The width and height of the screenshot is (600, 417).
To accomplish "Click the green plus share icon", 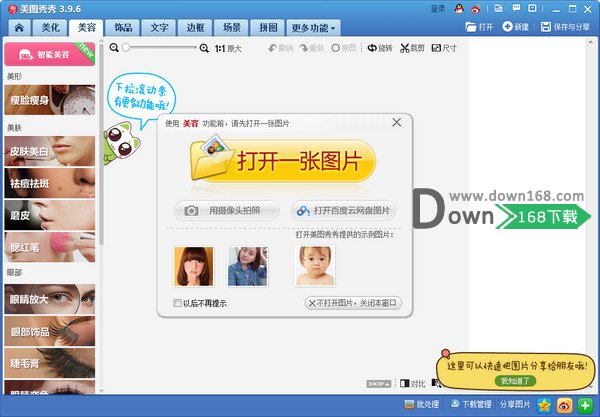I will pos(585,405).
